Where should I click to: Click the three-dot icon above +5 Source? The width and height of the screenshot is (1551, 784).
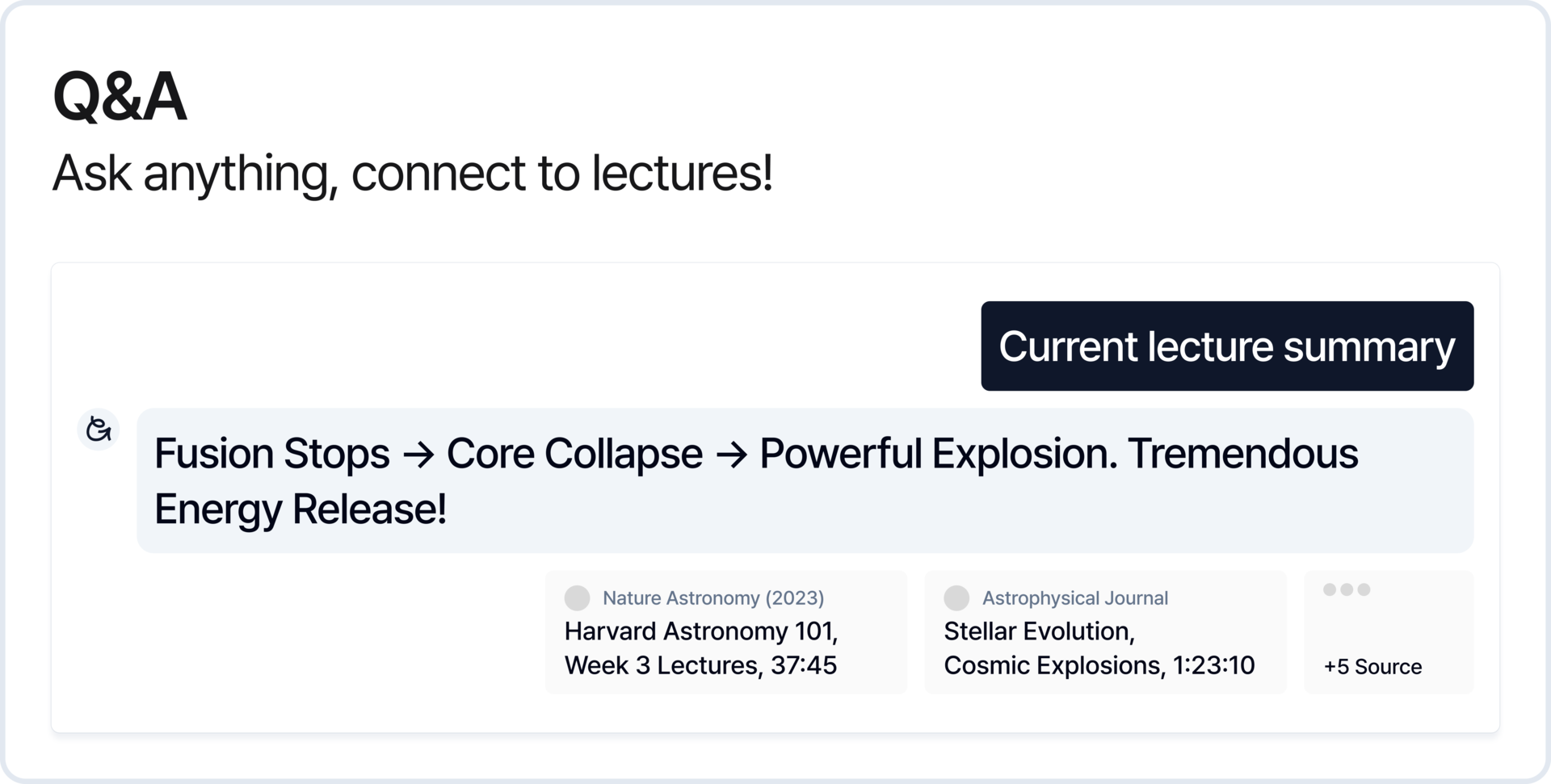1347,589
